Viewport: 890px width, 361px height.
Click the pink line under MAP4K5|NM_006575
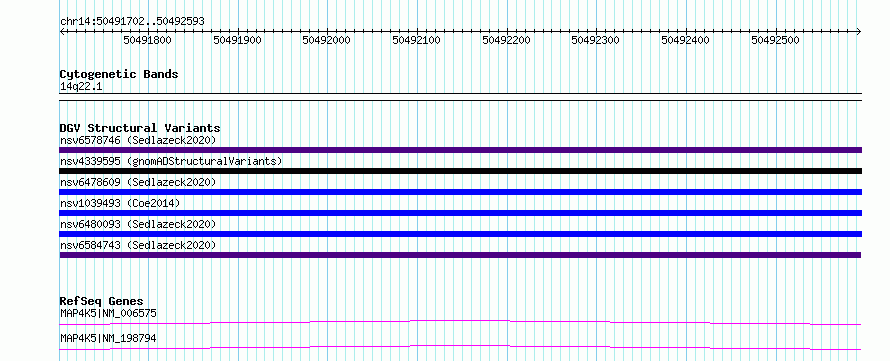(460, 322)
